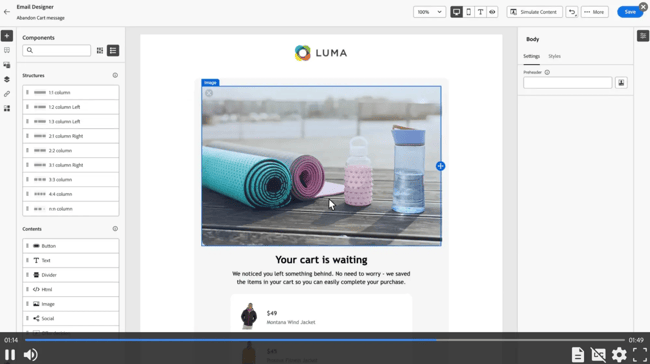Remove the selected image with X icon
This screenshot has height=364, width=650.
(x=209, y=93)
